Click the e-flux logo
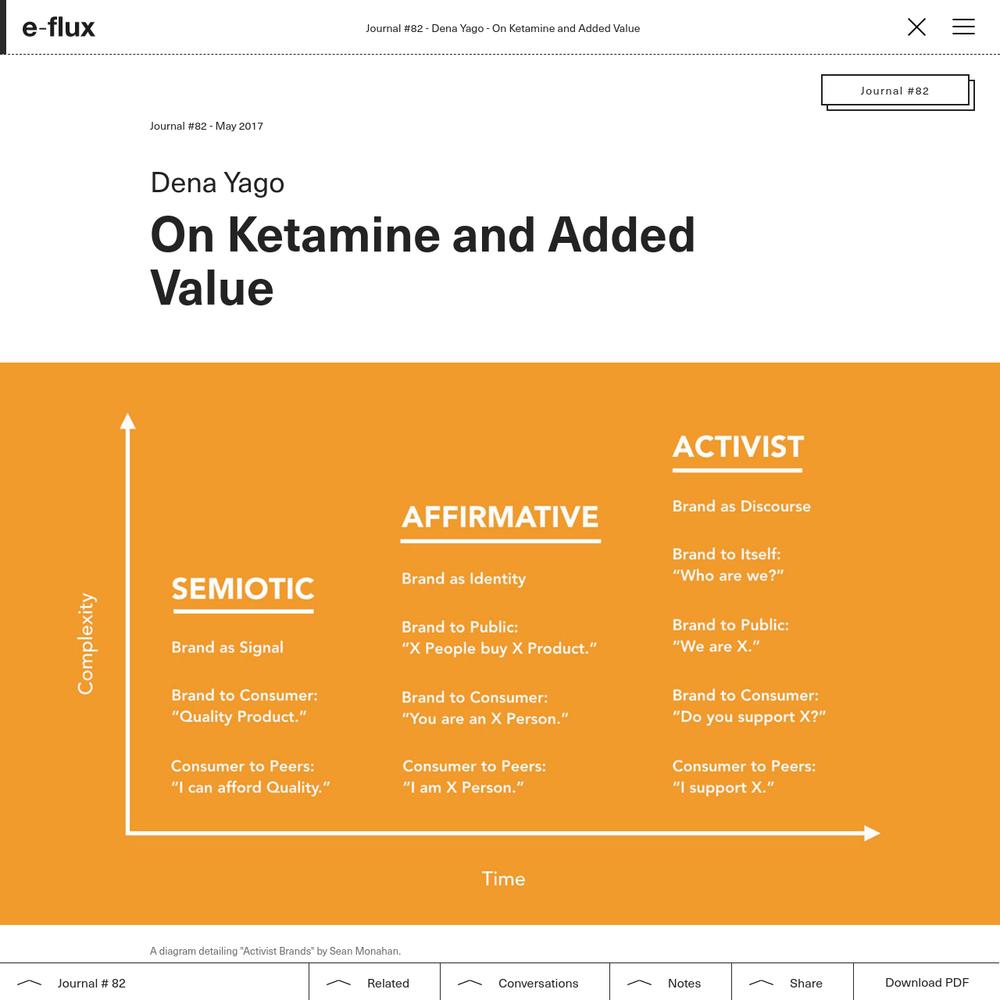This screenshot has width=1000, height=1000. point(58,27)
